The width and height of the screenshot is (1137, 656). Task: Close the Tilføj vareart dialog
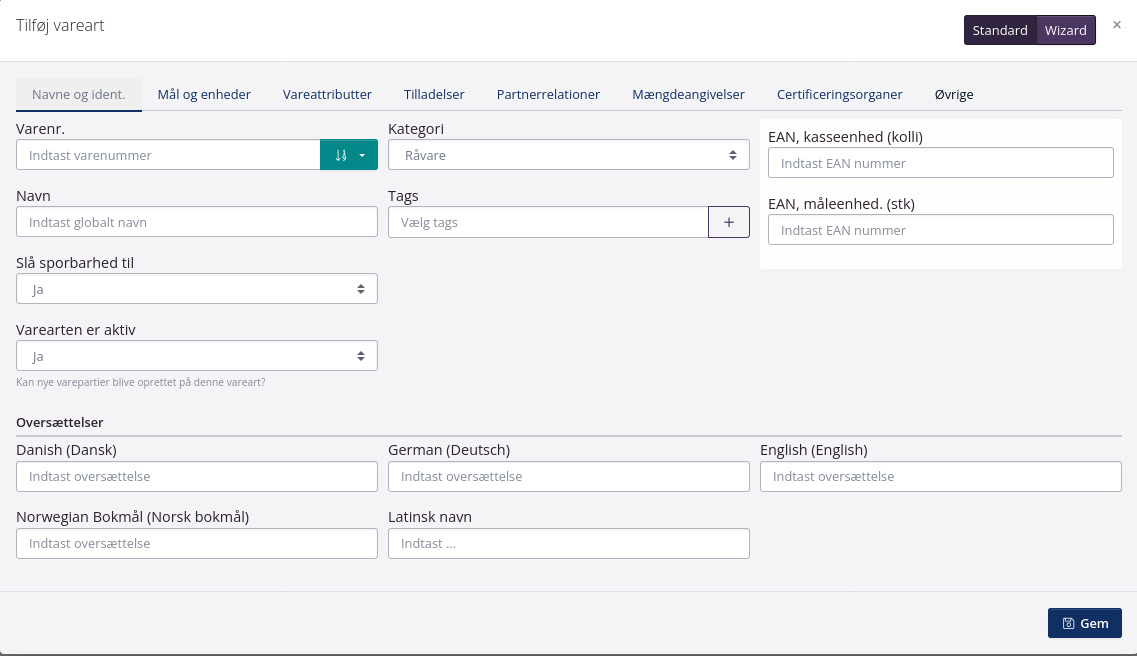[x=1117, y=25]
